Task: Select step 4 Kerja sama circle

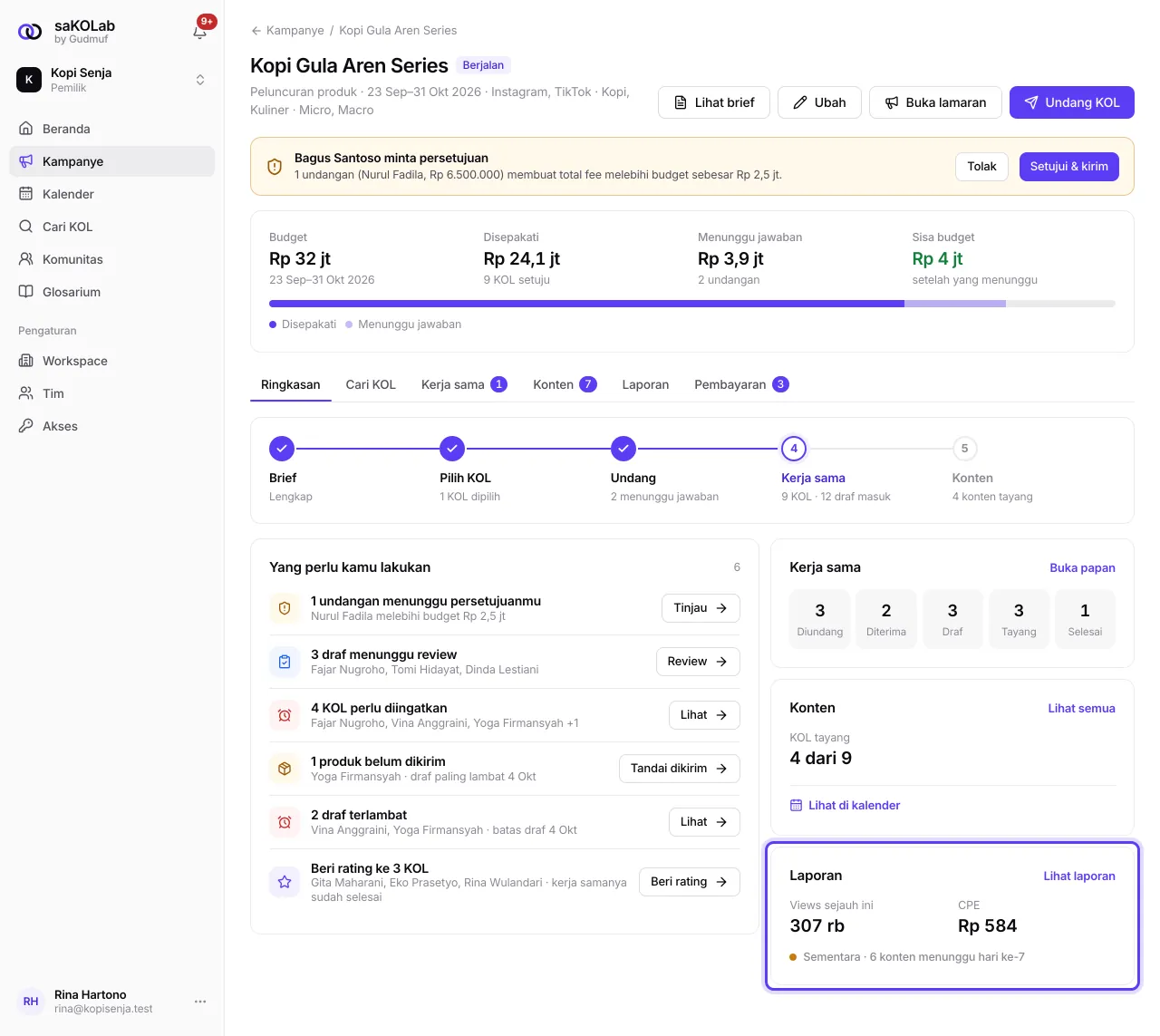Action: [x=794, y=449]
